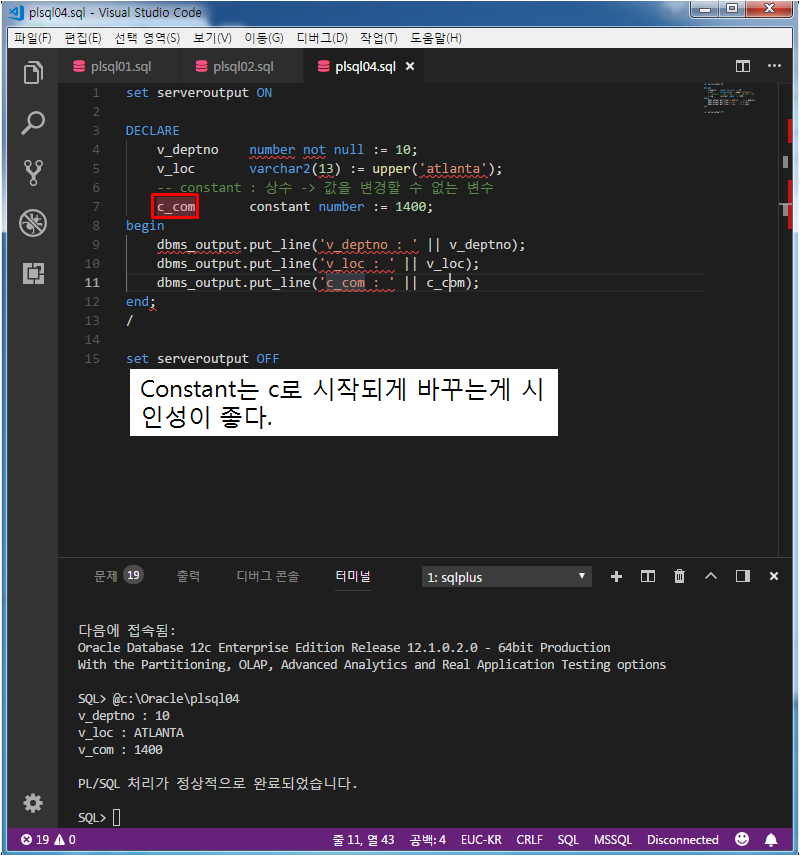Switch to the plsql01.sql tab
This screenshot has height=856, width=800.
tap(120, 67)
